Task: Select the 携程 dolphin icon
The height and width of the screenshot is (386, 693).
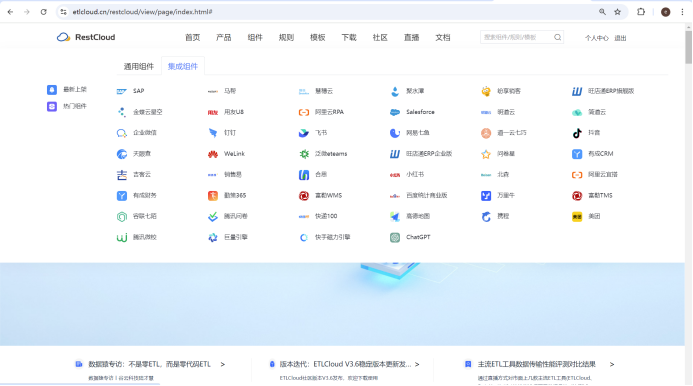Action: (486, 217)
